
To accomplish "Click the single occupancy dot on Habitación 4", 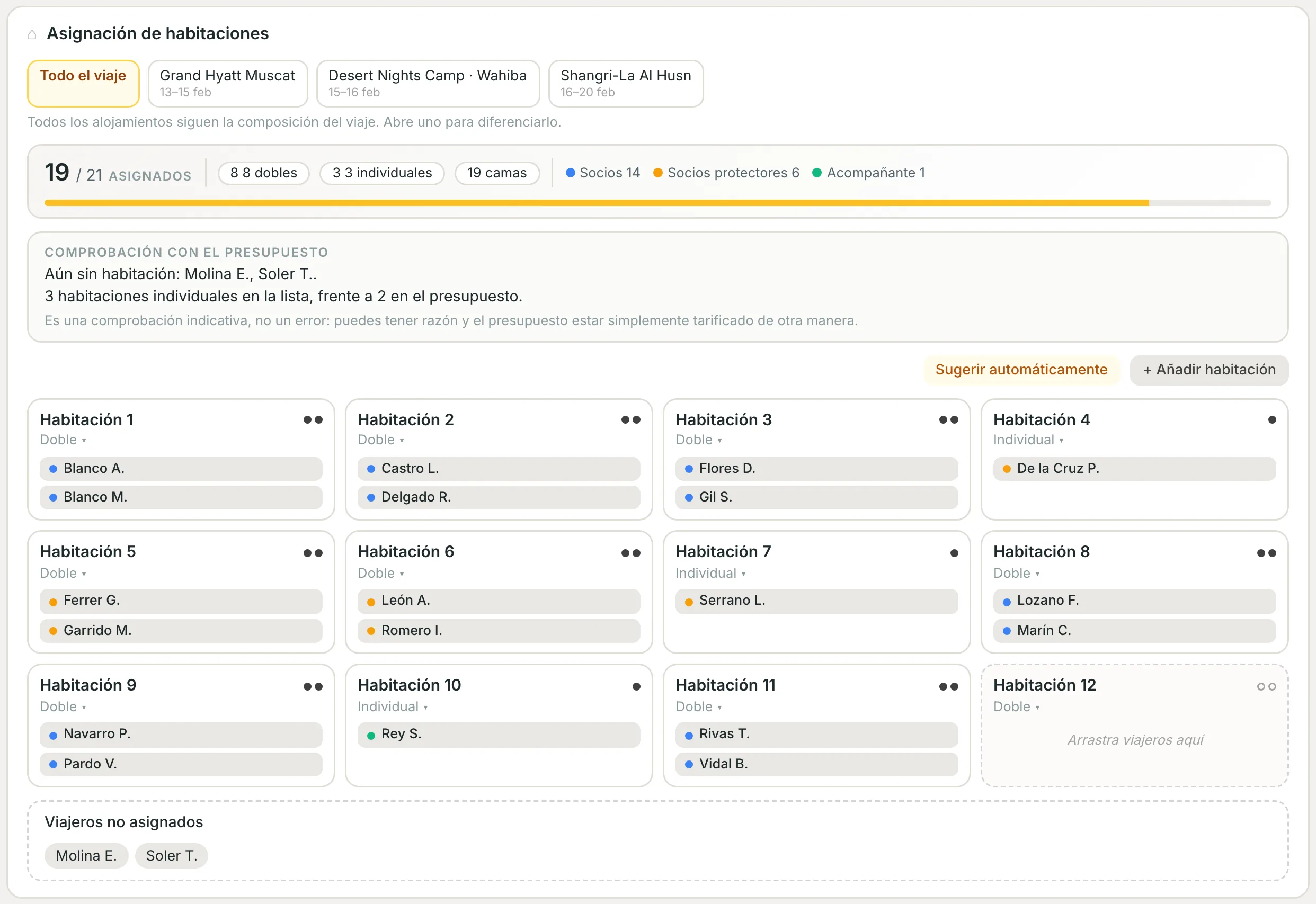I will coord(1272,420).
